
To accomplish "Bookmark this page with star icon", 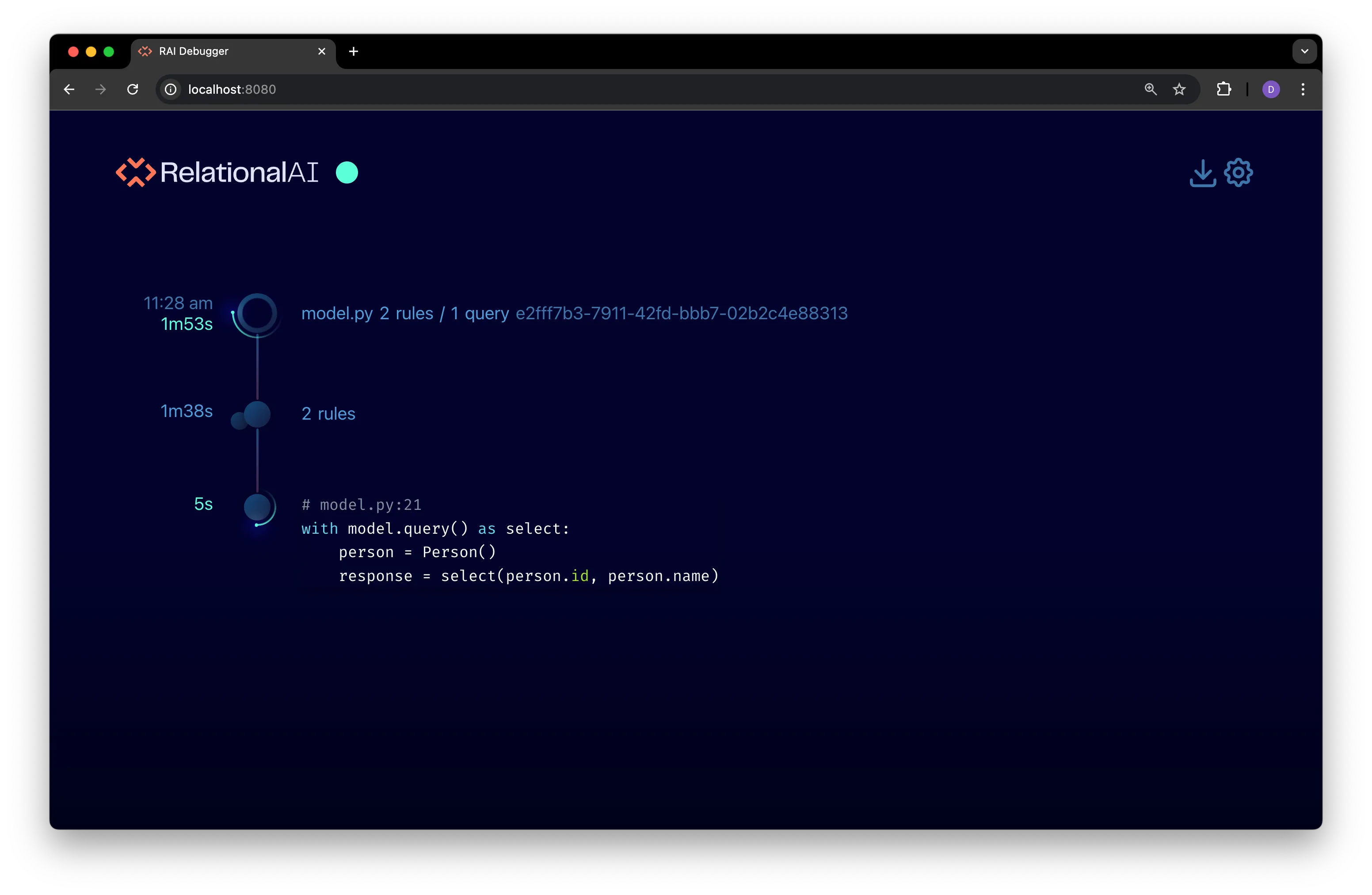I will tap(1179, 89).
